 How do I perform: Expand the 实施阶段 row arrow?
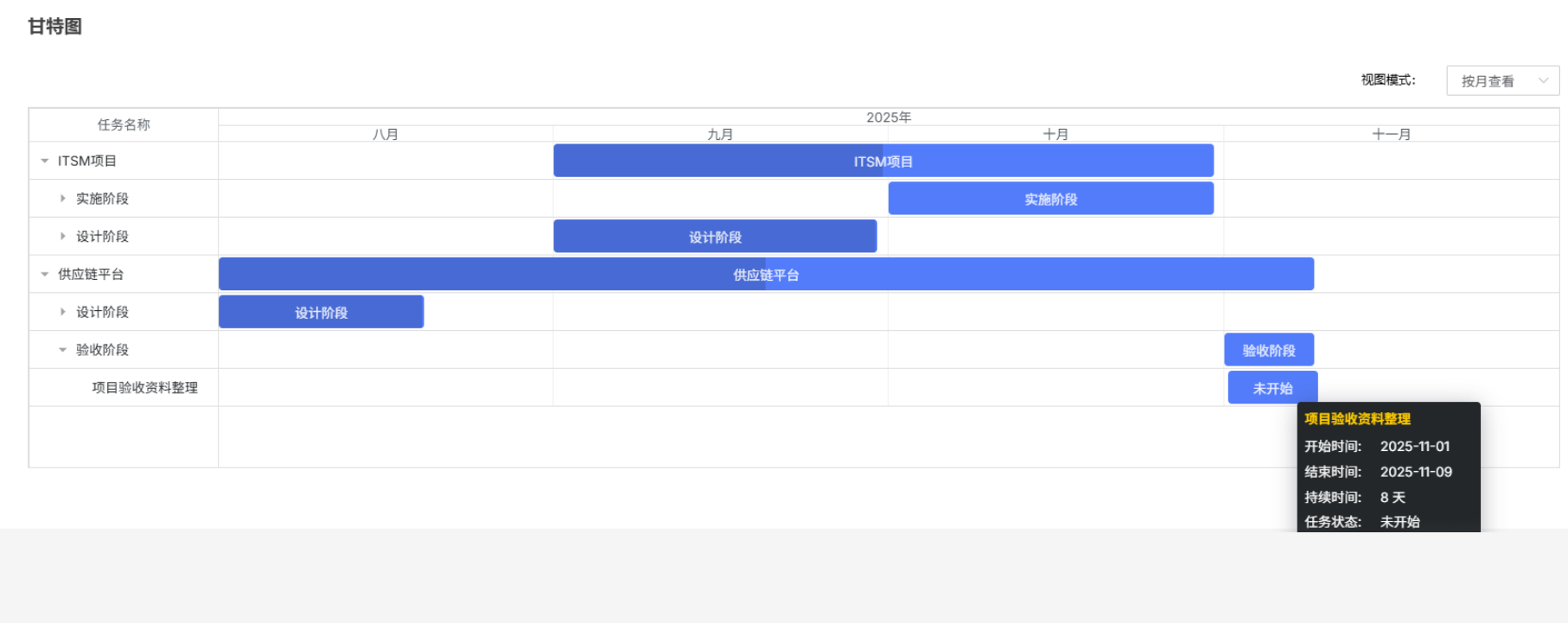[x=63, y=199]
